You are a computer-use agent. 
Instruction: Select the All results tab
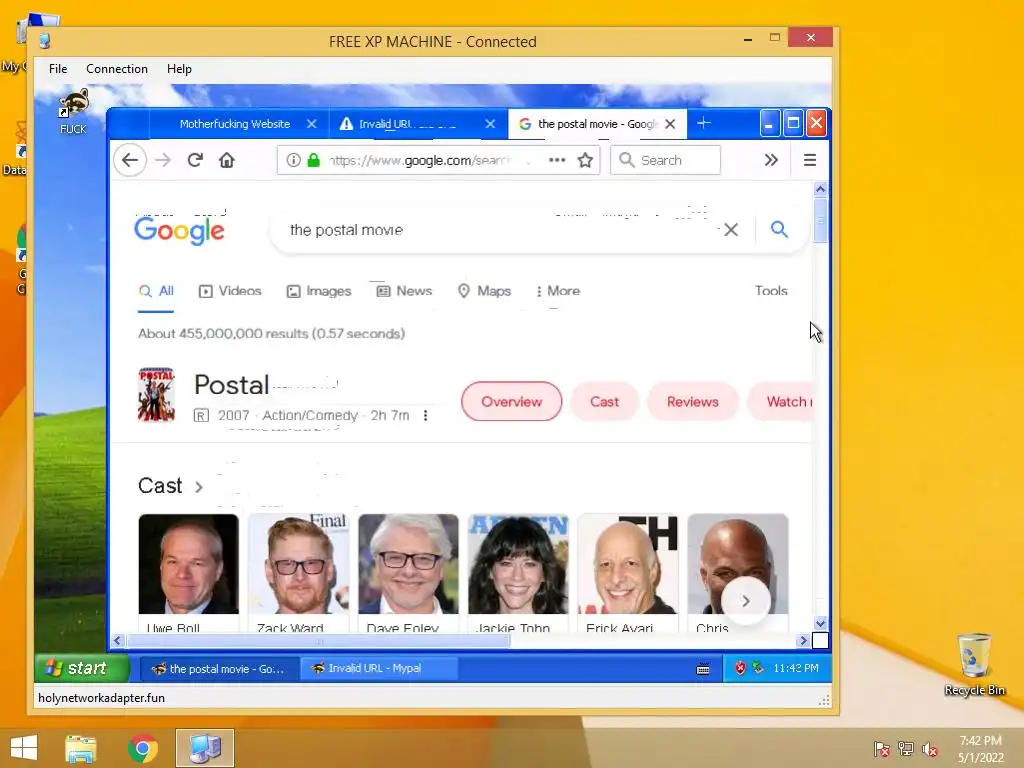coord(156,291)
